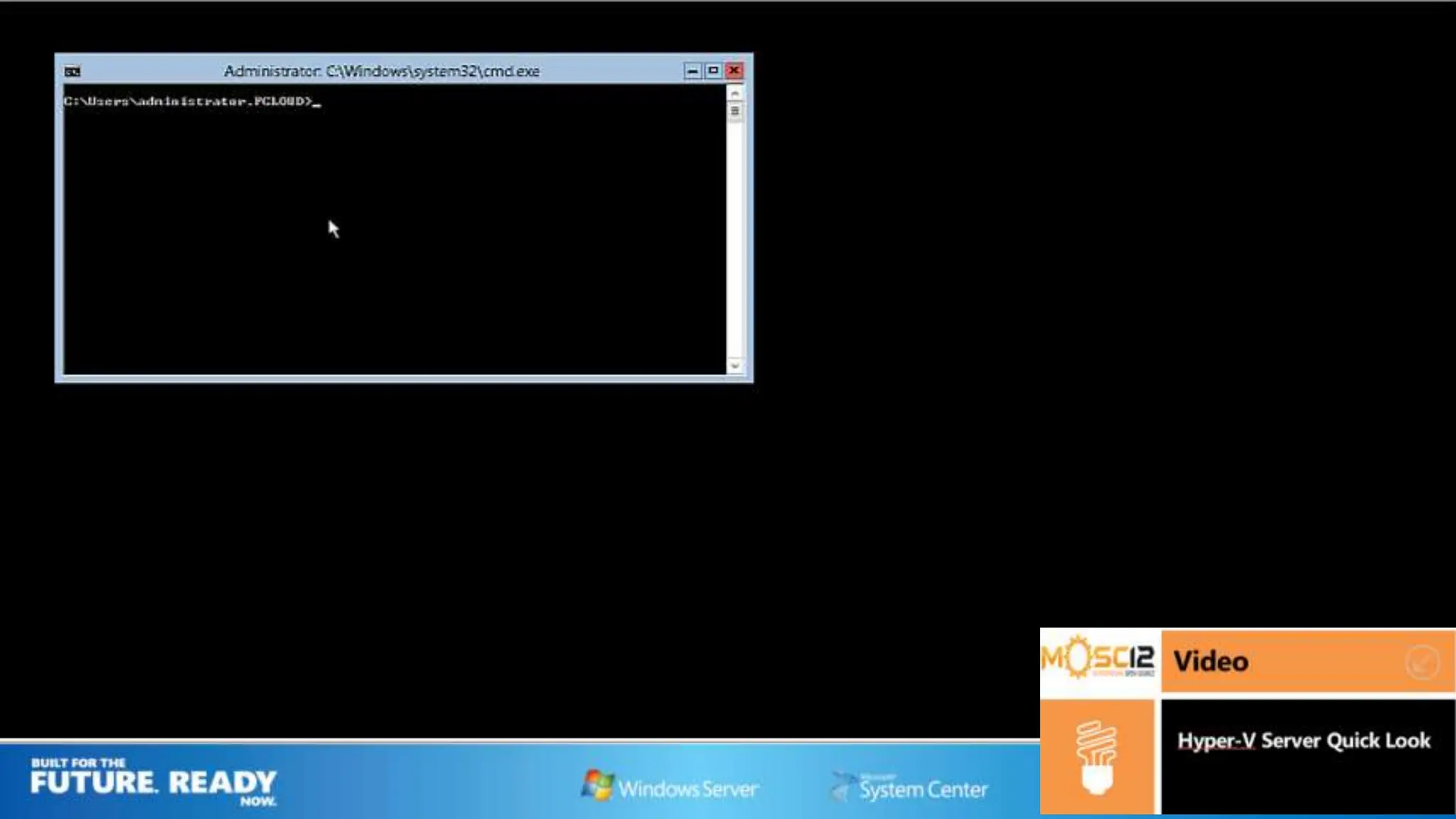Click the C:\Users\administrator.PCLOUD prompt line
This screenshot has width=1456, height=819.
coord(188,102)
